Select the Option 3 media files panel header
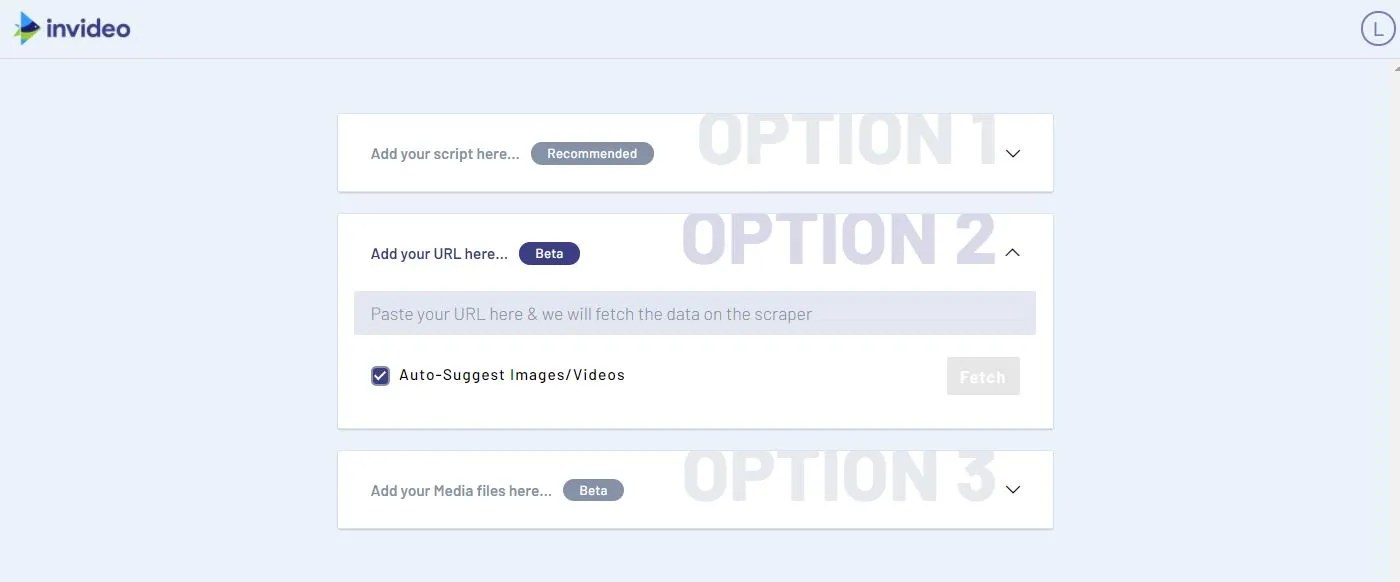Screen dimensions: 1400x582 695,489
